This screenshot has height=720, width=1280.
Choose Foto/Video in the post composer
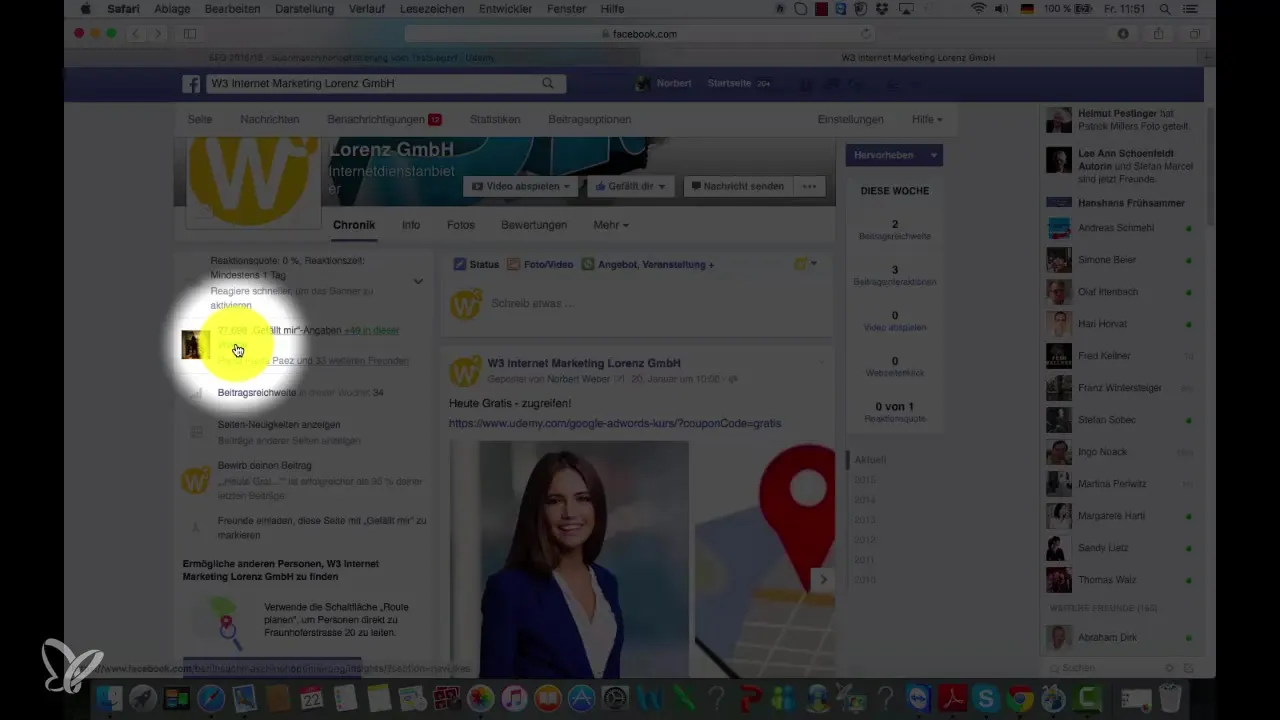[x=541, y=265]
